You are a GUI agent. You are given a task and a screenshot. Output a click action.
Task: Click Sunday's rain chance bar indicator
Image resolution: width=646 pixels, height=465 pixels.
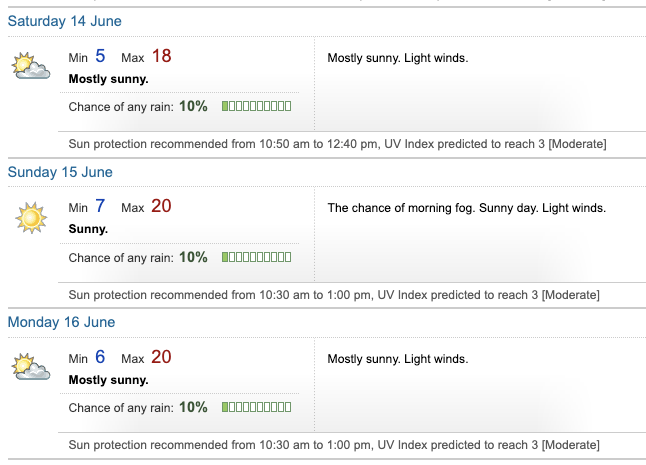[x=256, y=257]
